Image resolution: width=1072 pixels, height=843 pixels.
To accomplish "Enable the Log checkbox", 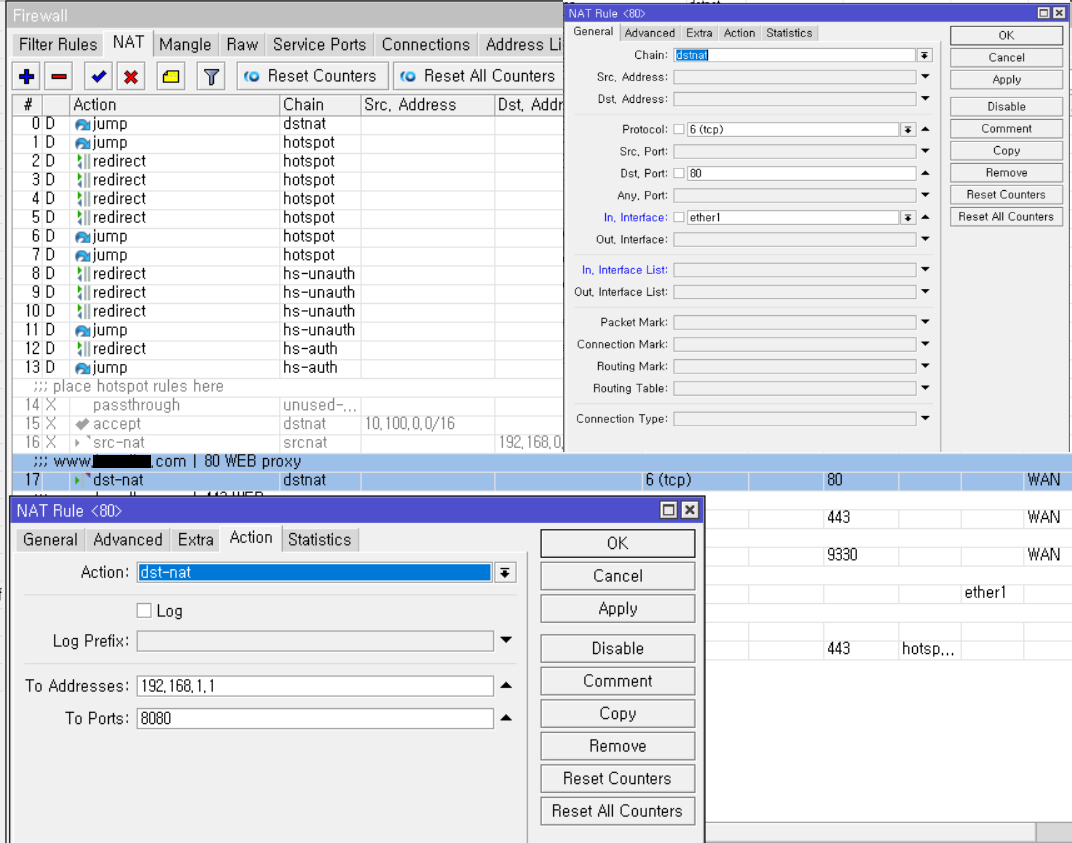I will tap(144, 611).
